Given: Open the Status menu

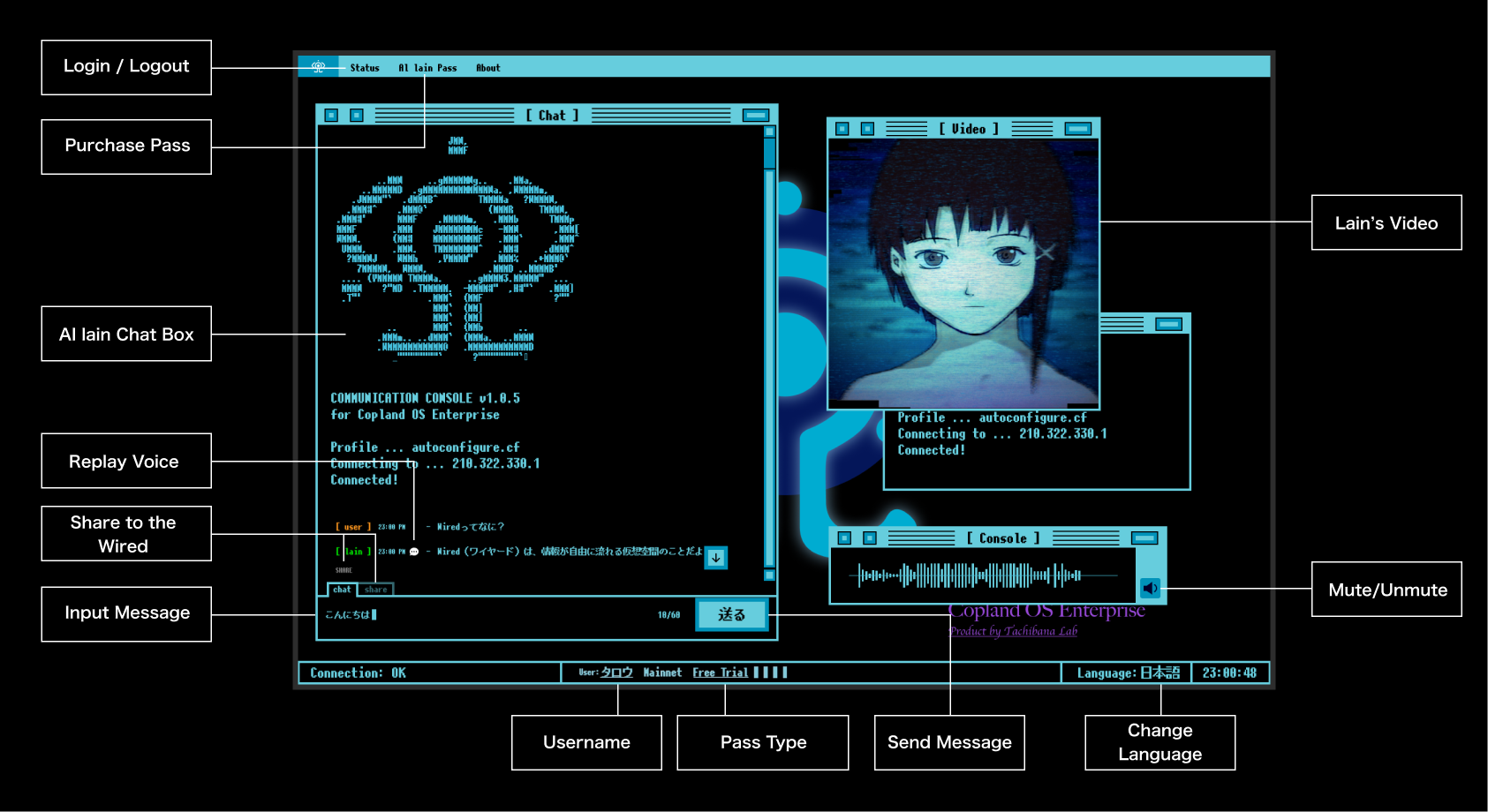Looking at the screenshot, I should [364, 68].
